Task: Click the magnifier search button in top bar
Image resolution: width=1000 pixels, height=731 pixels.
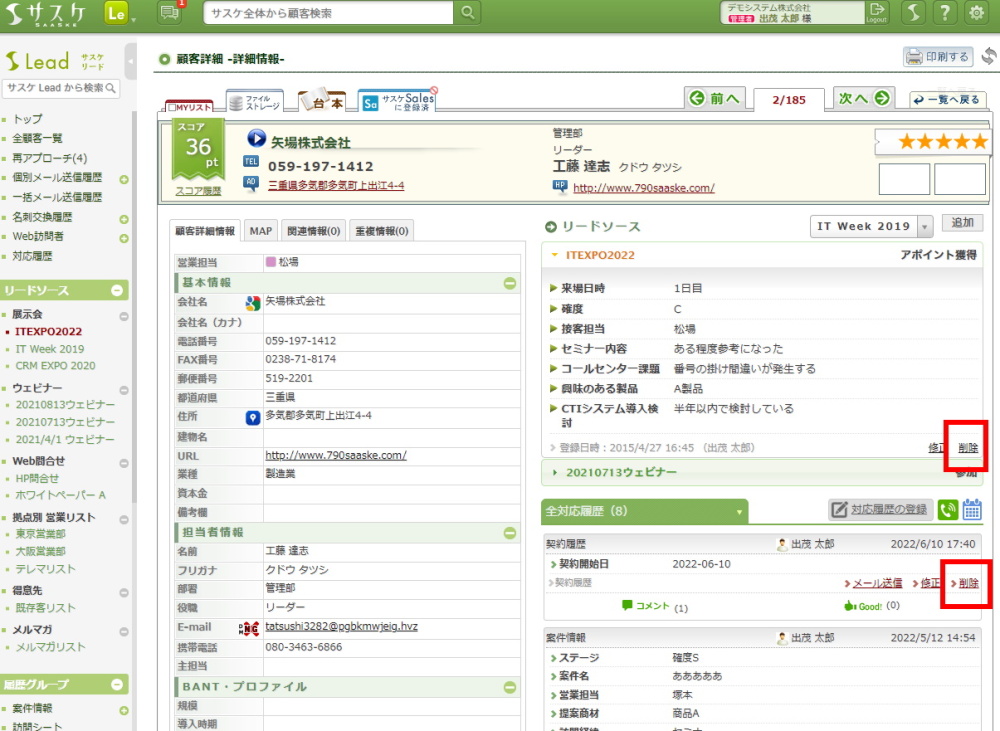Action: point(467,13)
